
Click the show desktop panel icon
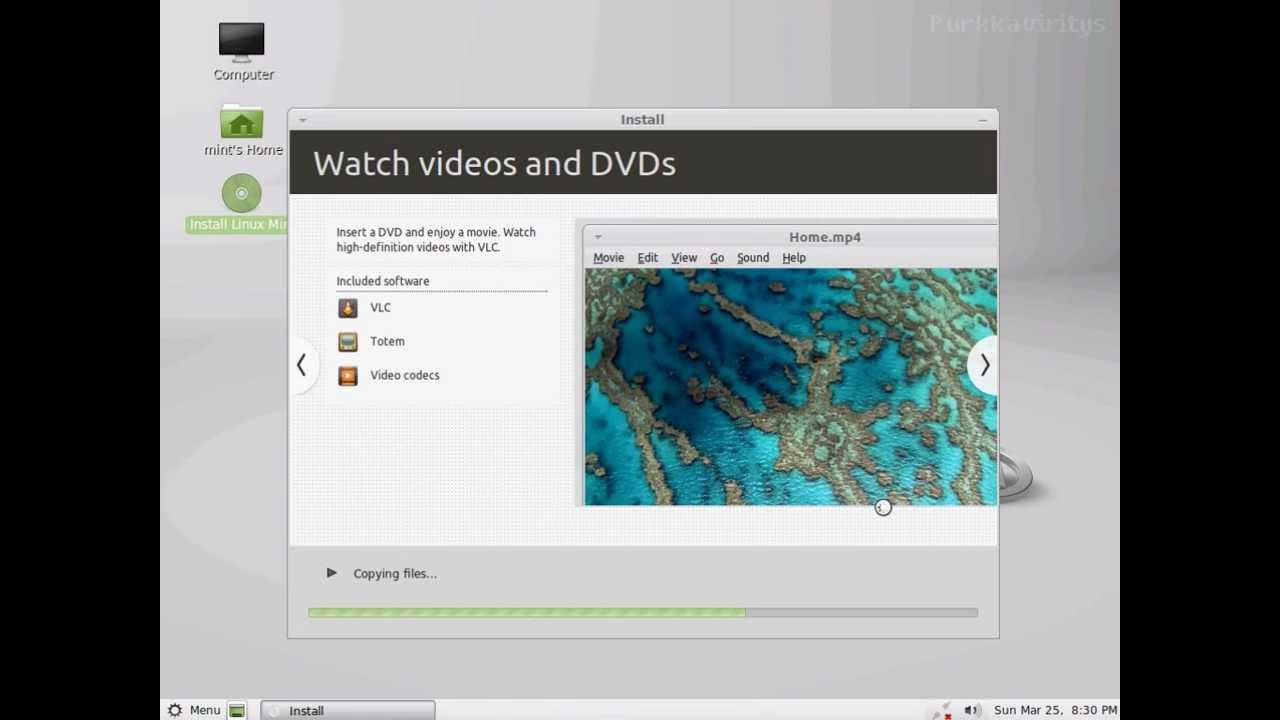click(x=237, y=710)
